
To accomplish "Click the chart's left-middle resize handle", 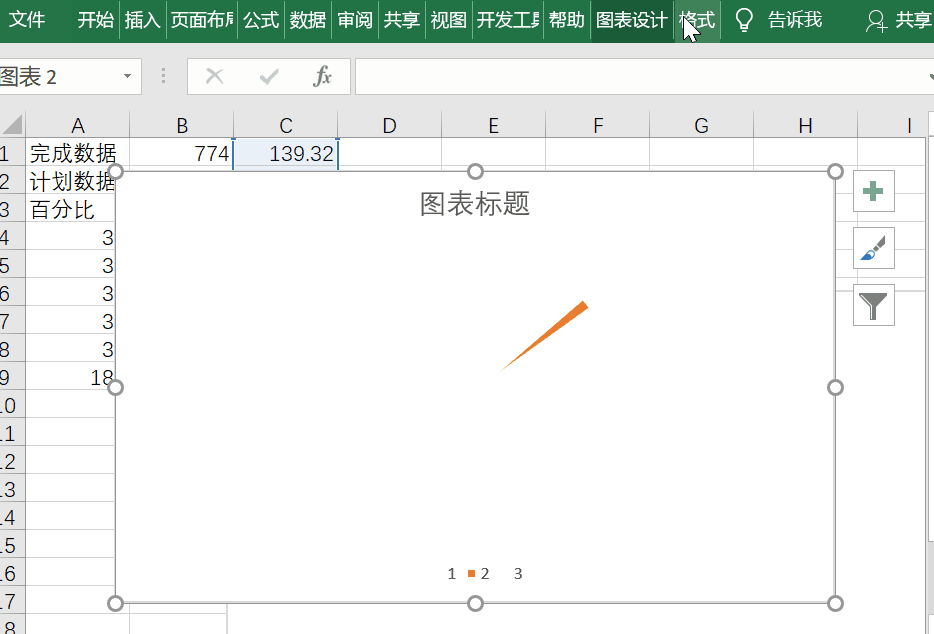I will [116, 387].
